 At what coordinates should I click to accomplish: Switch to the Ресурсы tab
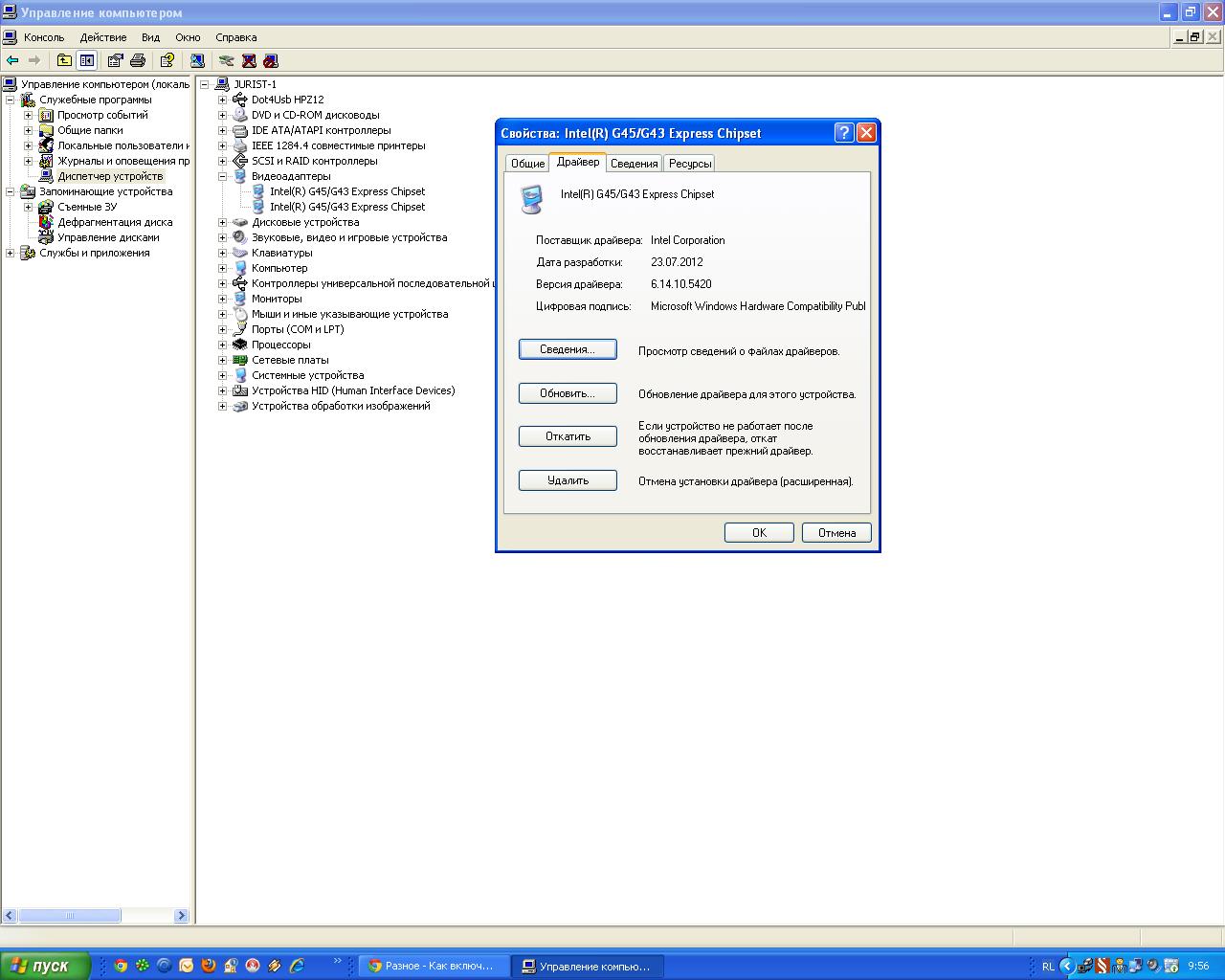pyautogui.click(x=689, y=164)
